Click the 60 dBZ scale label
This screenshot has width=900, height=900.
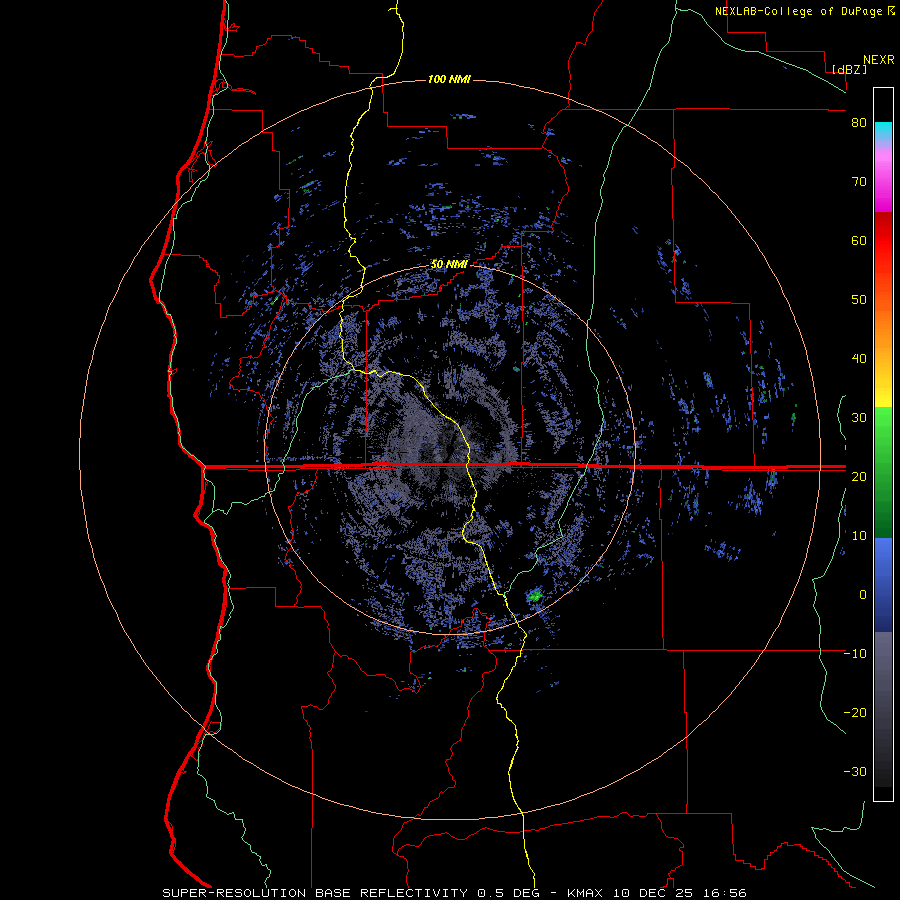tap(859, 240)
